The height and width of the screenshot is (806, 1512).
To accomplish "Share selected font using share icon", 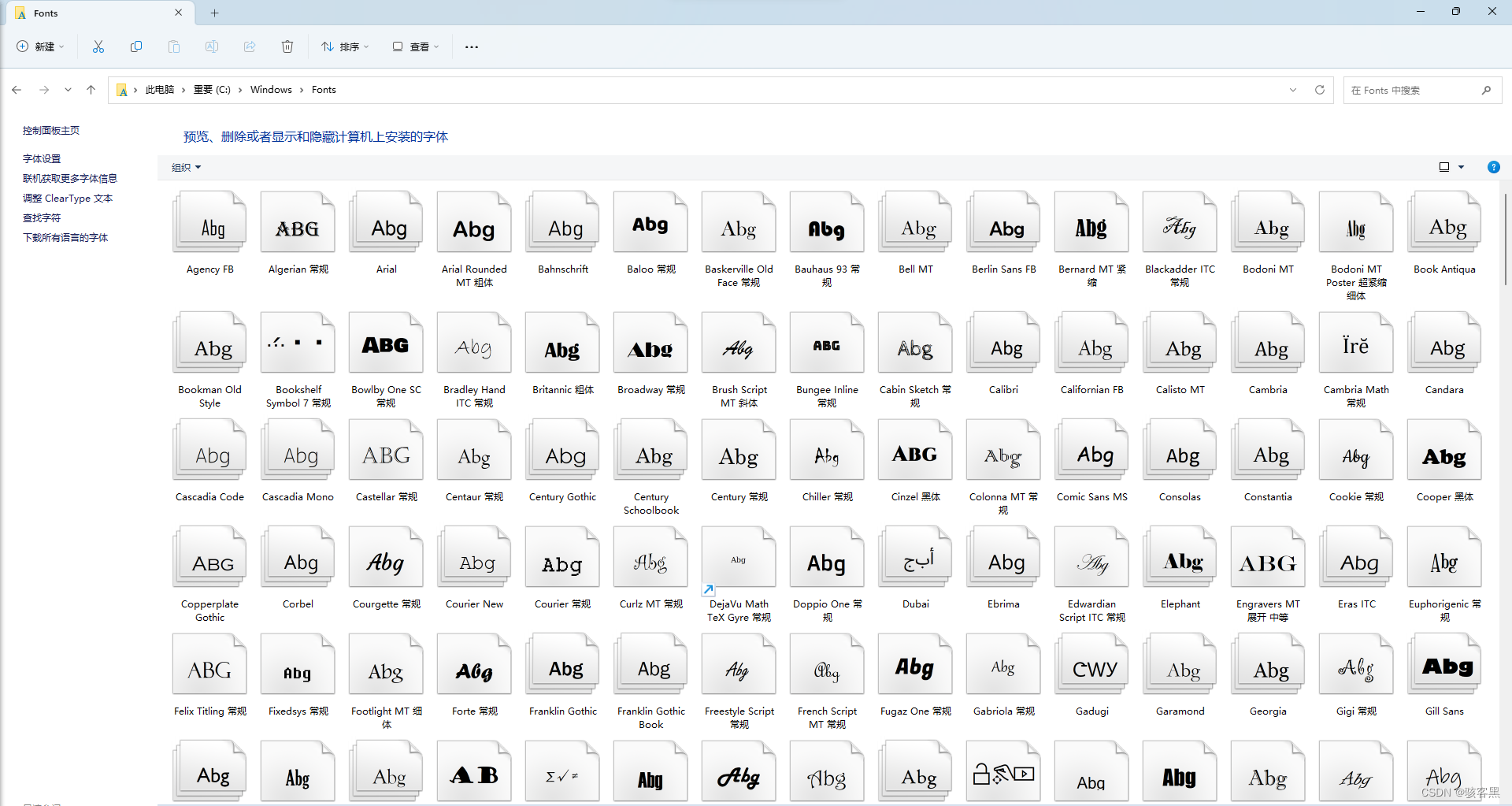I will [250, 46].
